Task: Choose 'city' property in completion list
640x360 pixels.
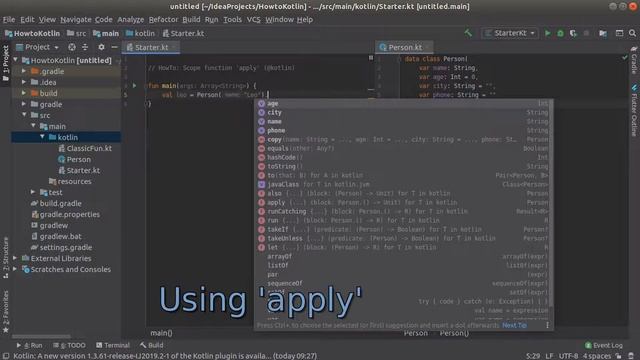Action: coord(403,113)
